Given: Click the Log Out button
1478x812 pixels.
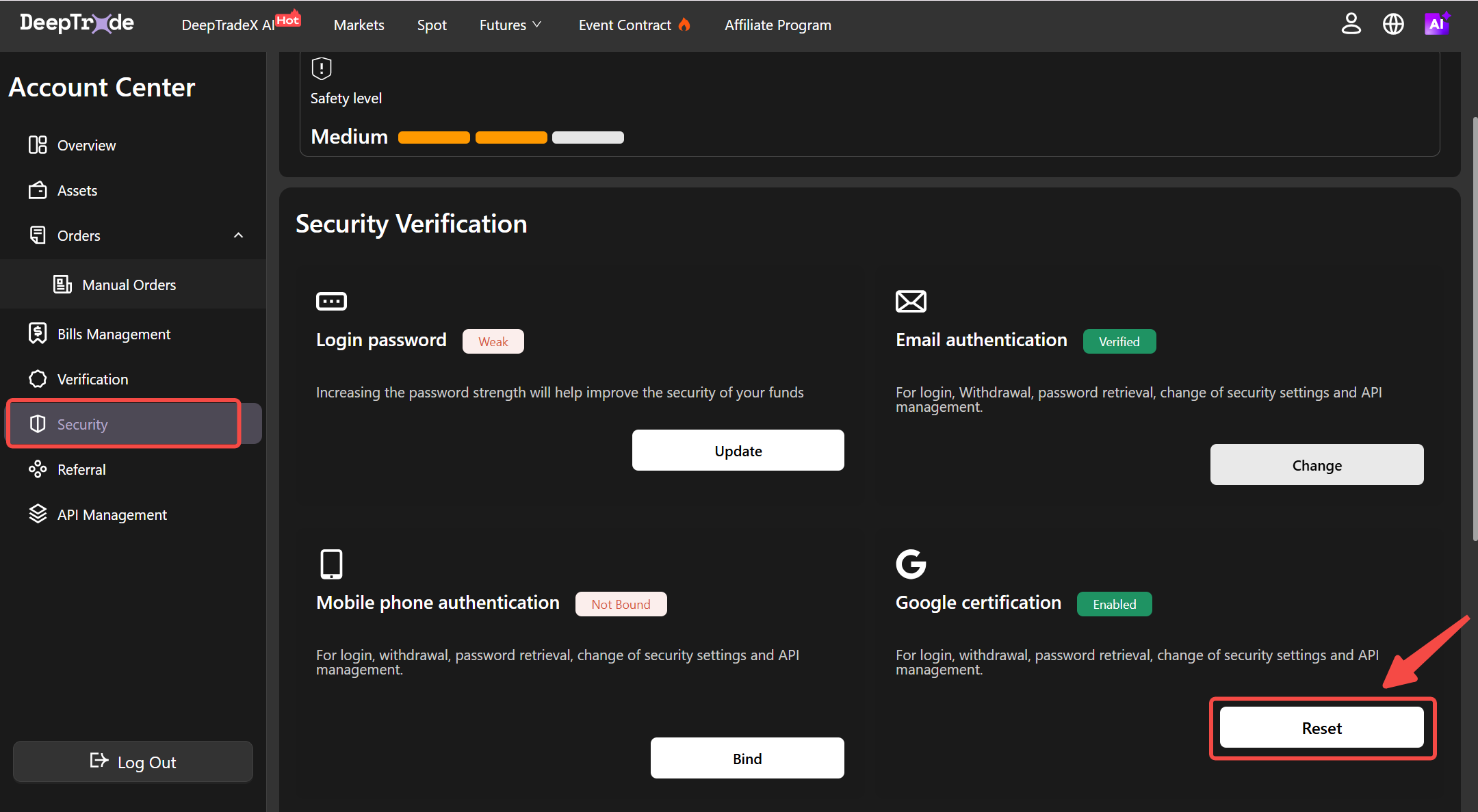Looking at the screenshot, I should (133, 761).
